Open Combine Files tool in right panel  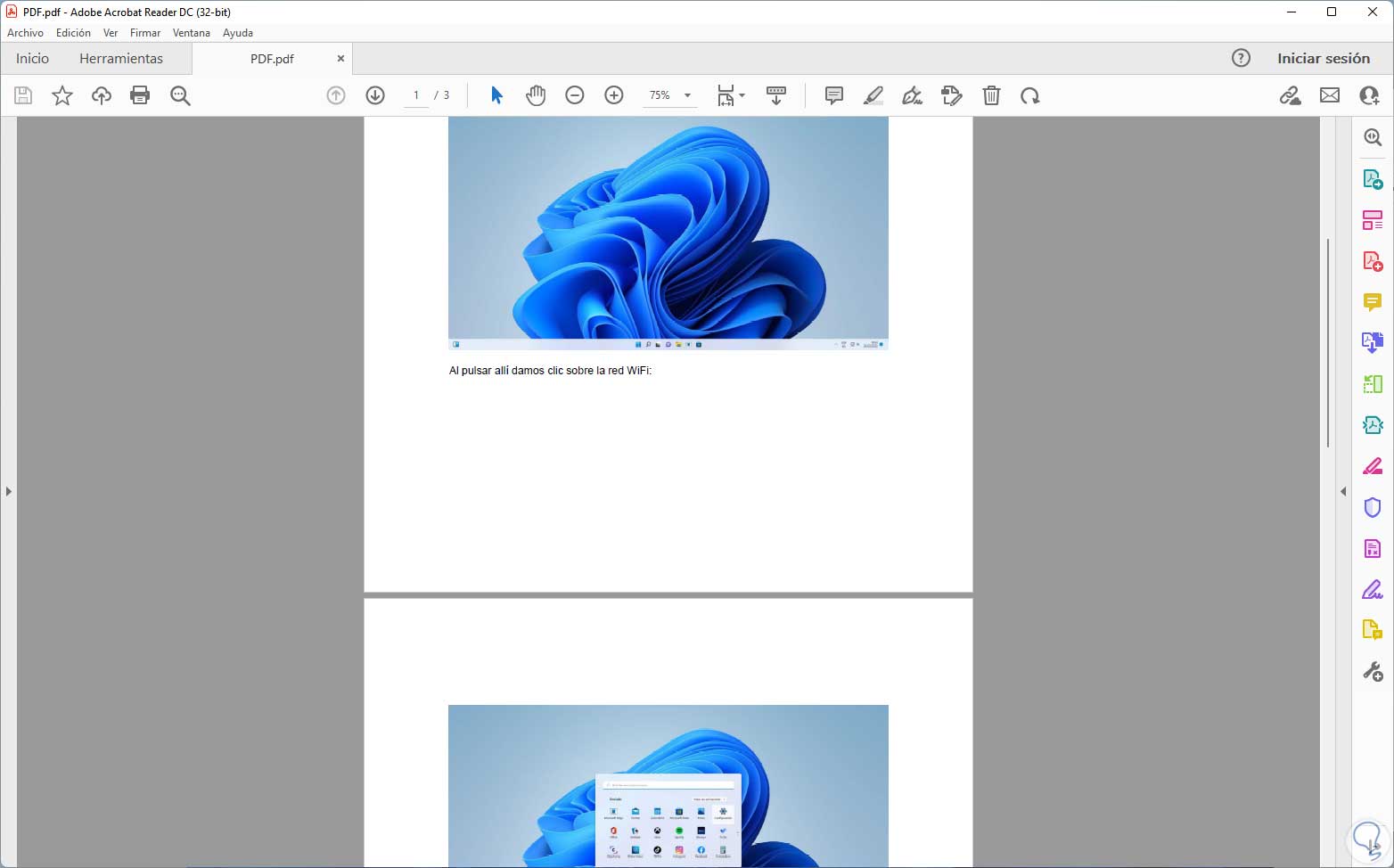[x=1373, y=343]
